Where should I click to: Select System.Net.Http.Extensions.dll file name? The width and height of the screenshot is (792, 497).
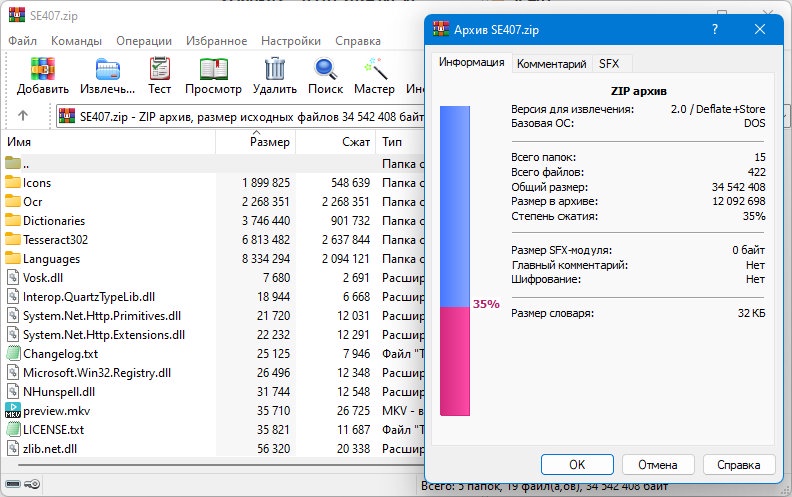104,334
